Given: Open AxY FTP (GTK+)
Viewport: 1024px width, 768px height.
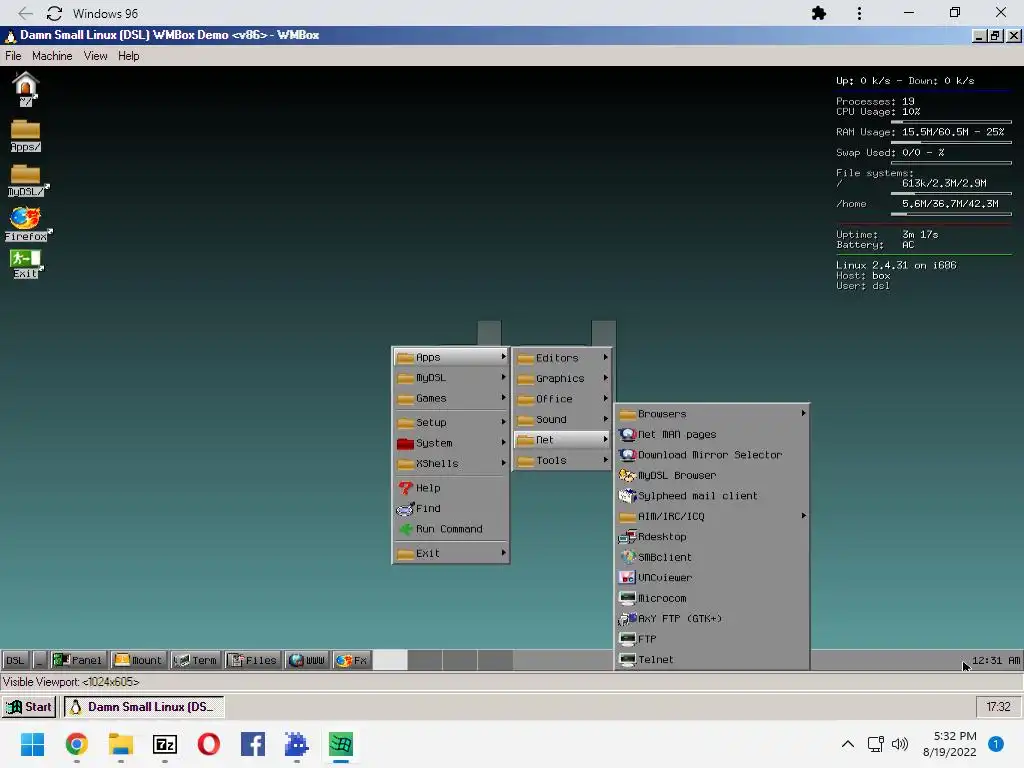Looking at the screenshot, I should (712, 618).
